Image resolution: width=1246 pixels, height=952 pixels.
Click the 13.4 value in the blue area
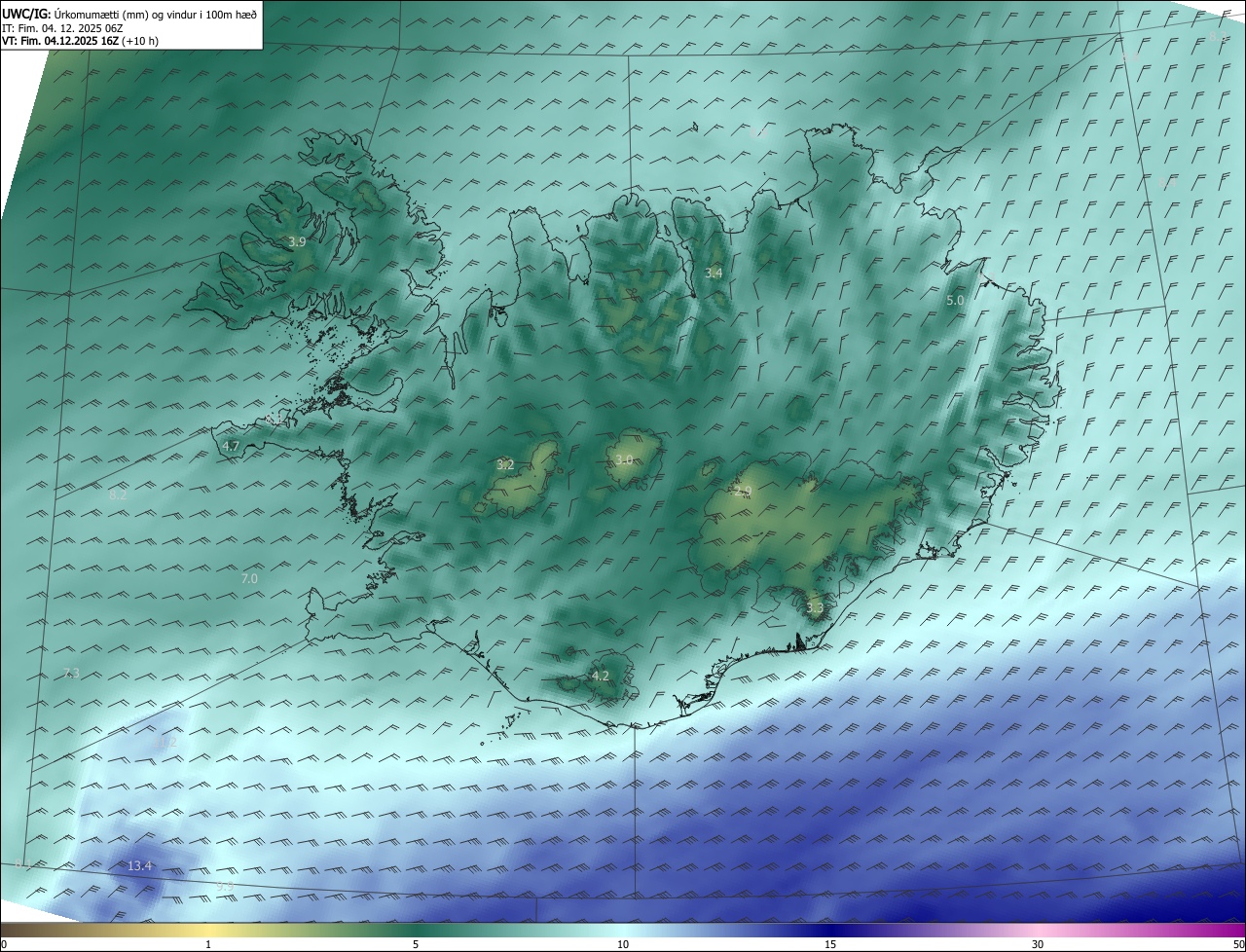[x=140, y=865]
